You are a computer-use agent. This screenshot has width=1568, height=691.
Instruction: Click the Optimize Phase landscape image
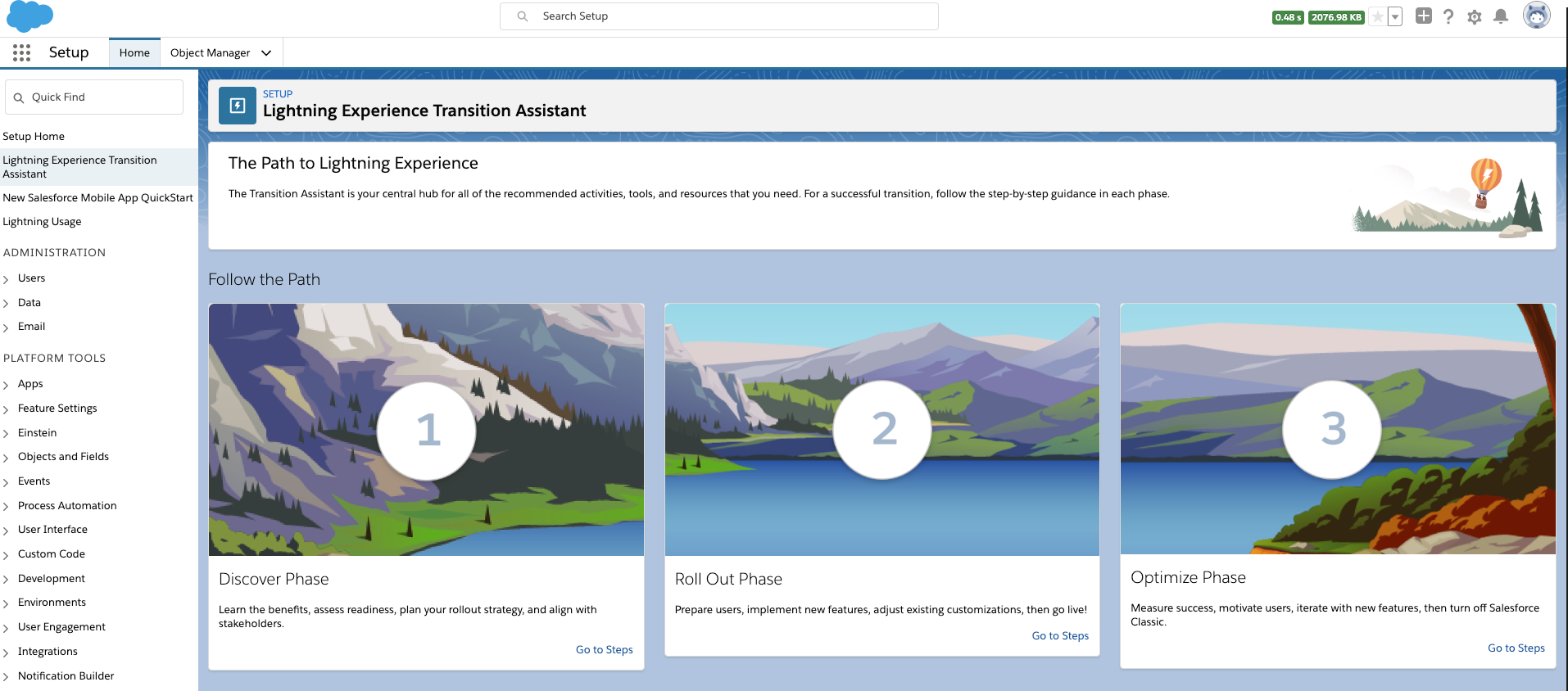coord(1338,429)
